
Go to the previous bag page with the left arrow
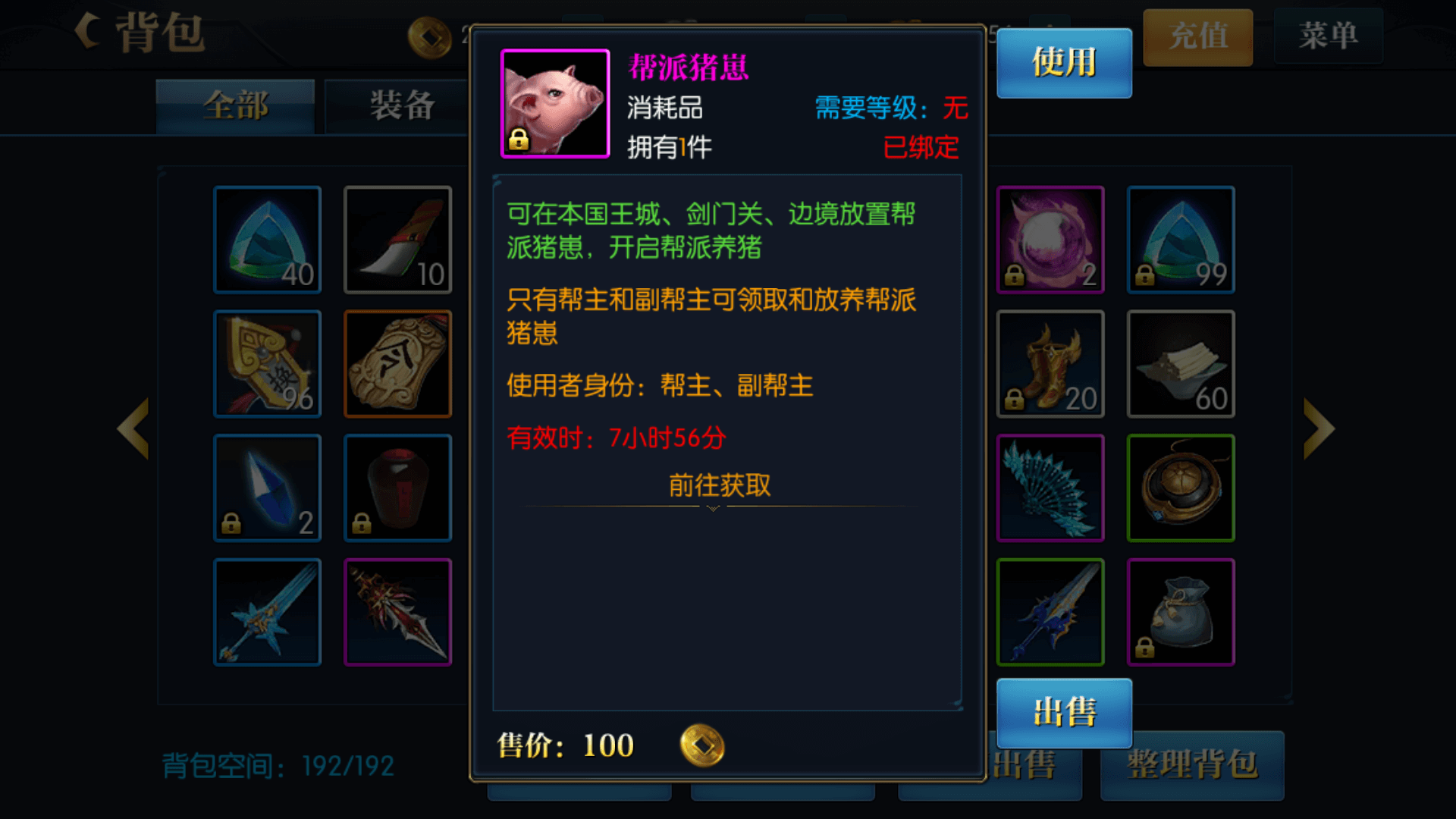coord(133,428)
